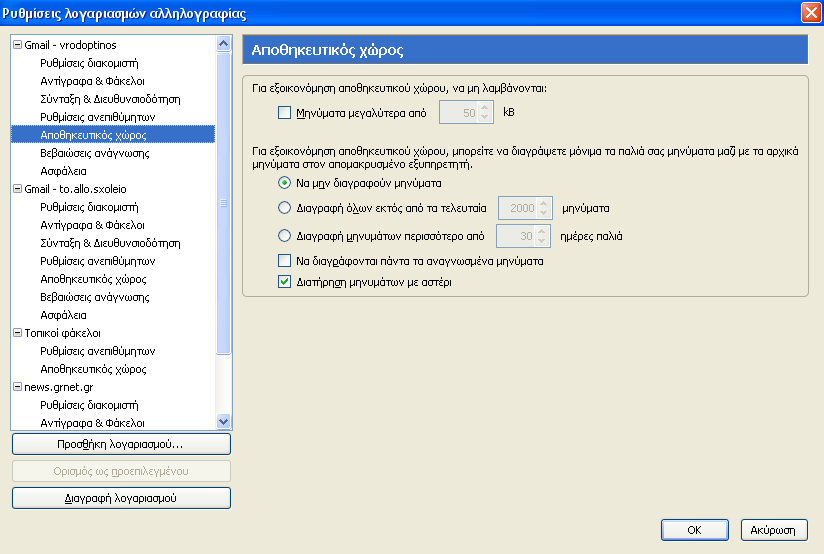
Task: Open Ρυθμίσεις ανεπιθύμητων under Gmail - vrodoptinos
Action: pyautogui.click(x=113, y=117)
